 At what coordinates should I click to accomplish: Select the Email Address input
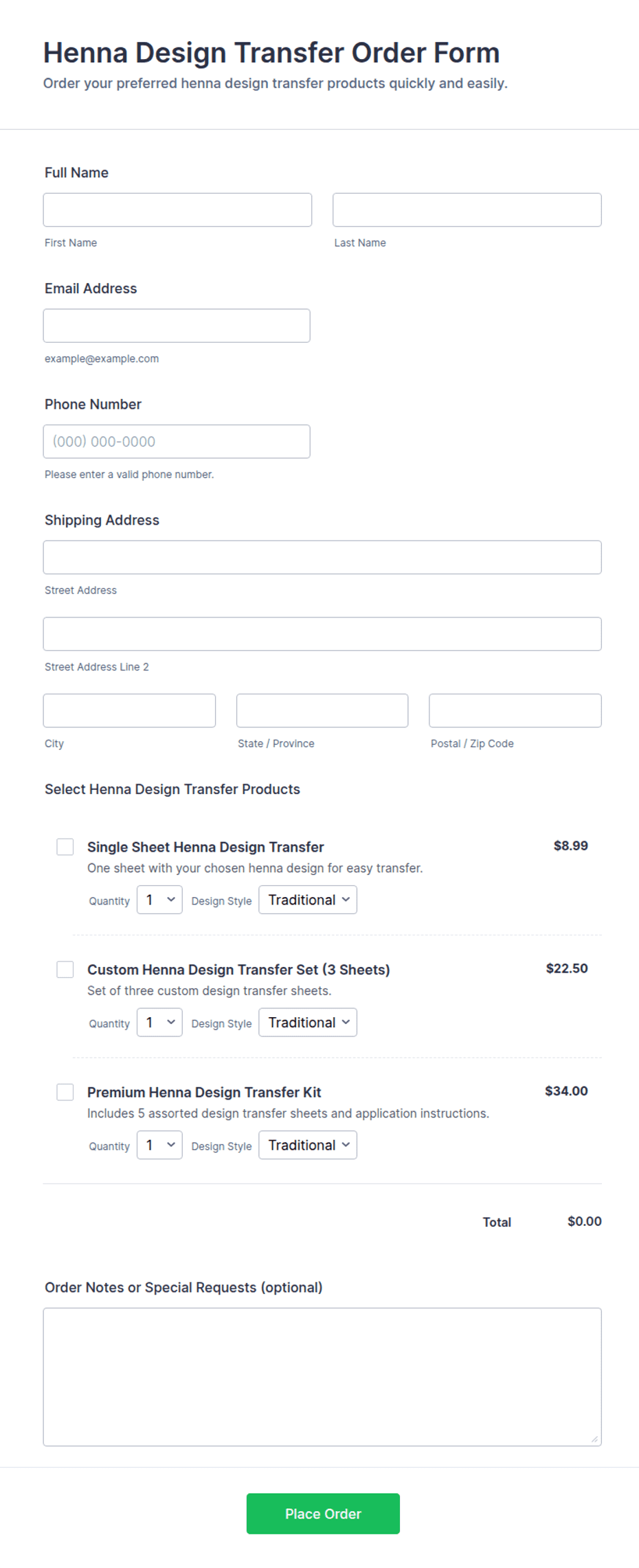point(177,326)
